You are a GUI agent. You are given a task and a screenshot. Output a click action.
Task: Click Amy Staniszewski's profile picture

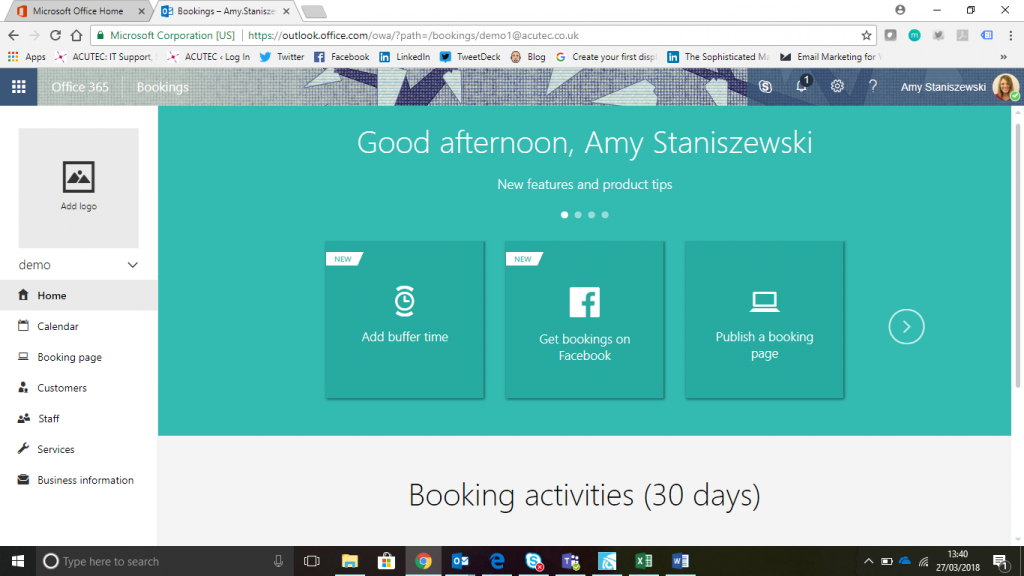(1005, 87)
